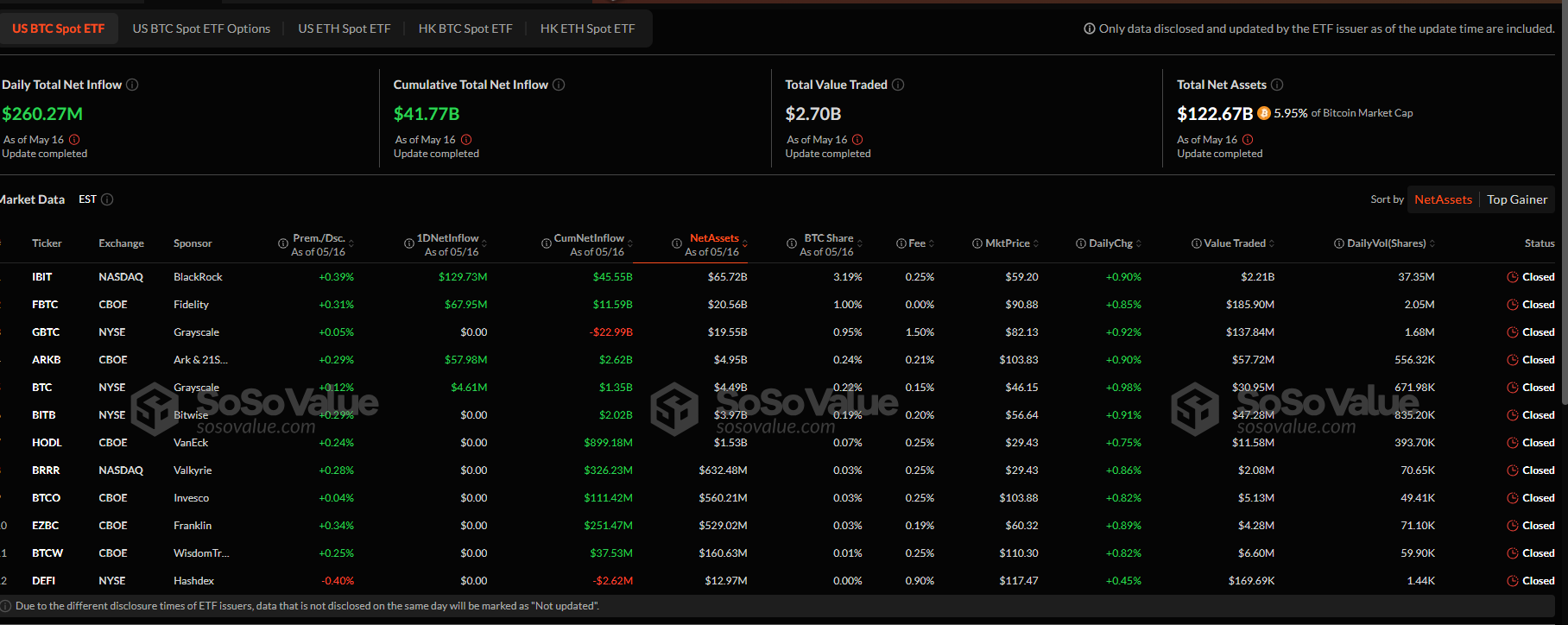The width and height of the screenshot is (1568, 625).
Task: Click info icon in top disclosure notice
Action: coord(1090,28)
